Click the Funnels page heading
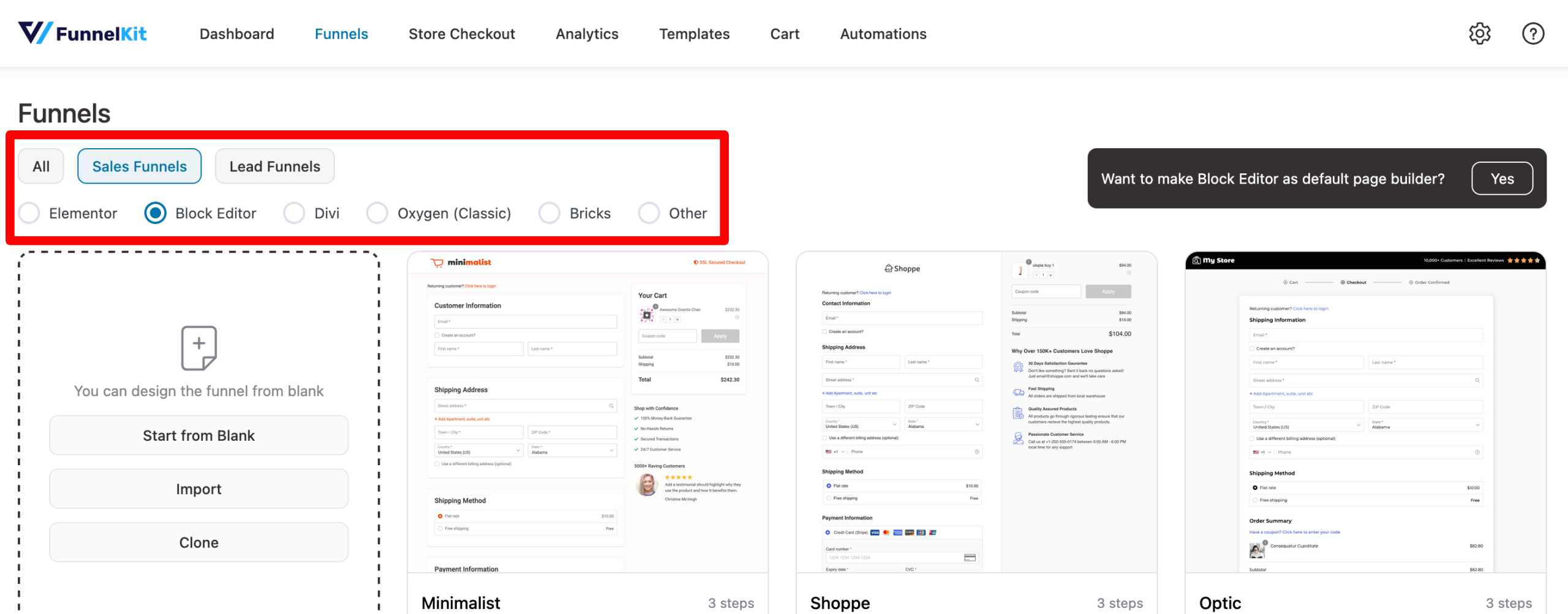1568x614 pixels. pyautogui.click(x=64, y=113)
